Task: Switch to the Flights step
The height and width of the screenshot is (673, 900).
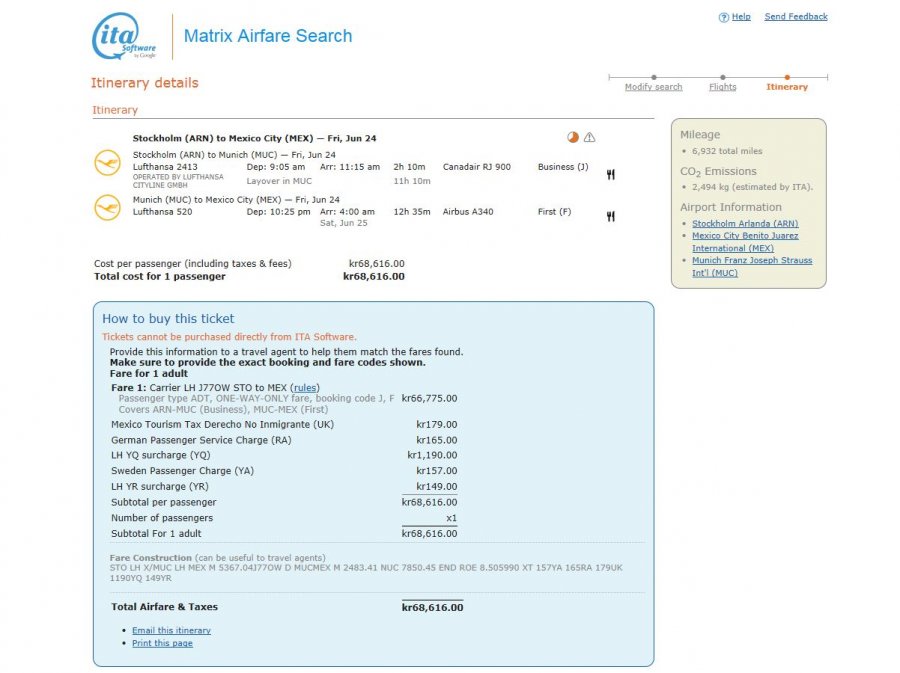Action: pos(722,87)
